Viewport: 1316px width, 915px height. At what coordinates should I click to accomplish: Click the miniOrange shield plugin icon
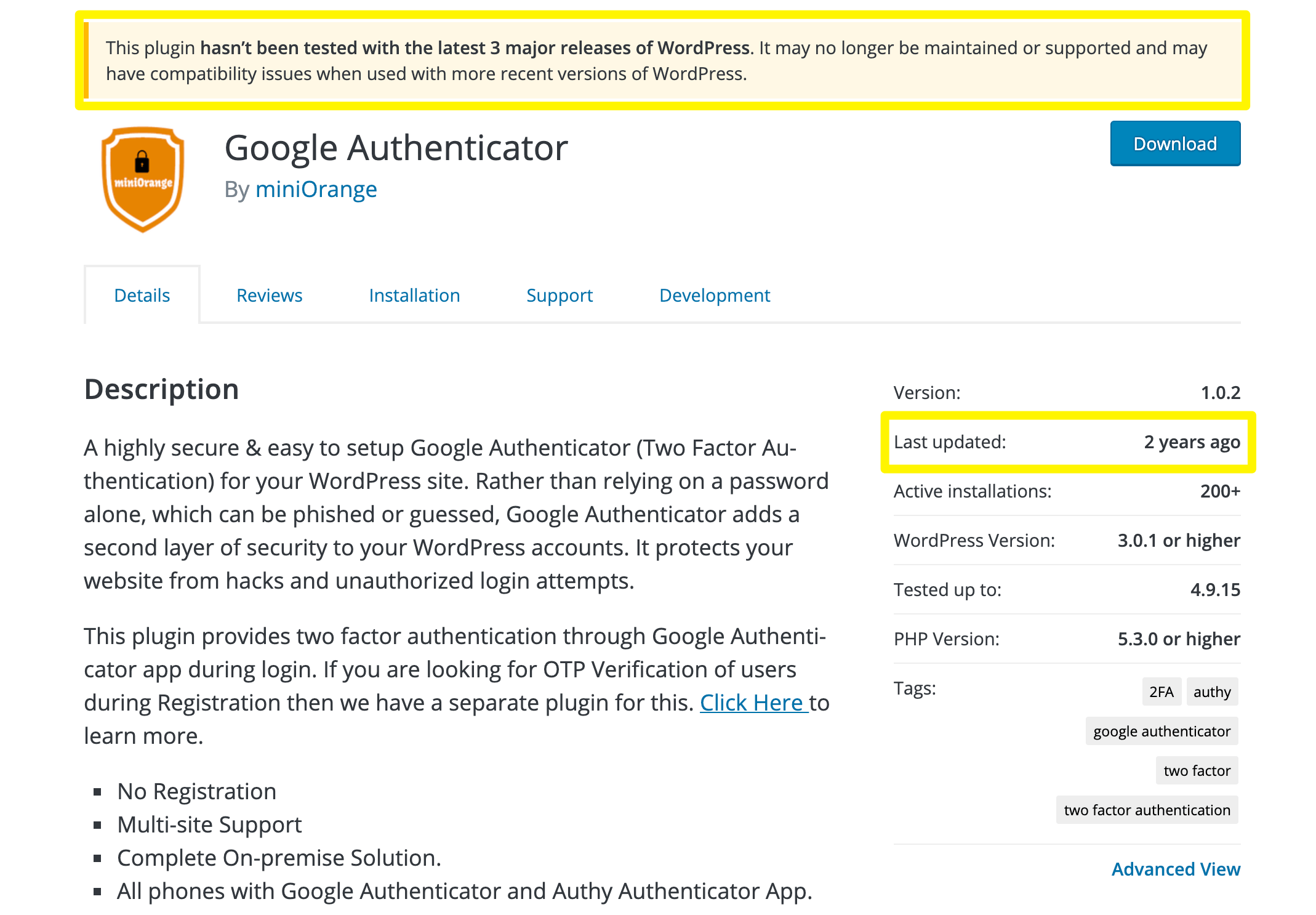tap(143, 179)
